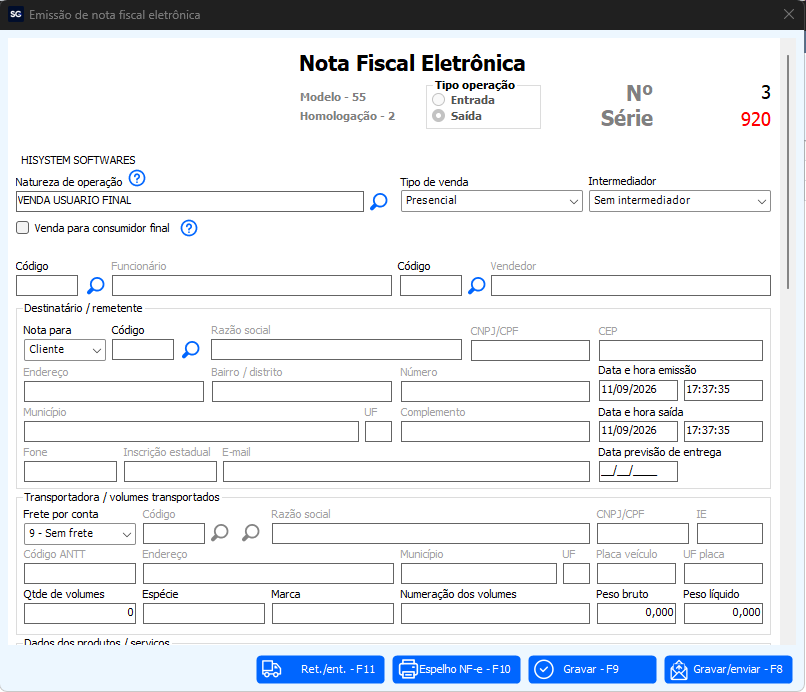Click the Código ANTT field
806x692 pixels.
tap(80, 574)
